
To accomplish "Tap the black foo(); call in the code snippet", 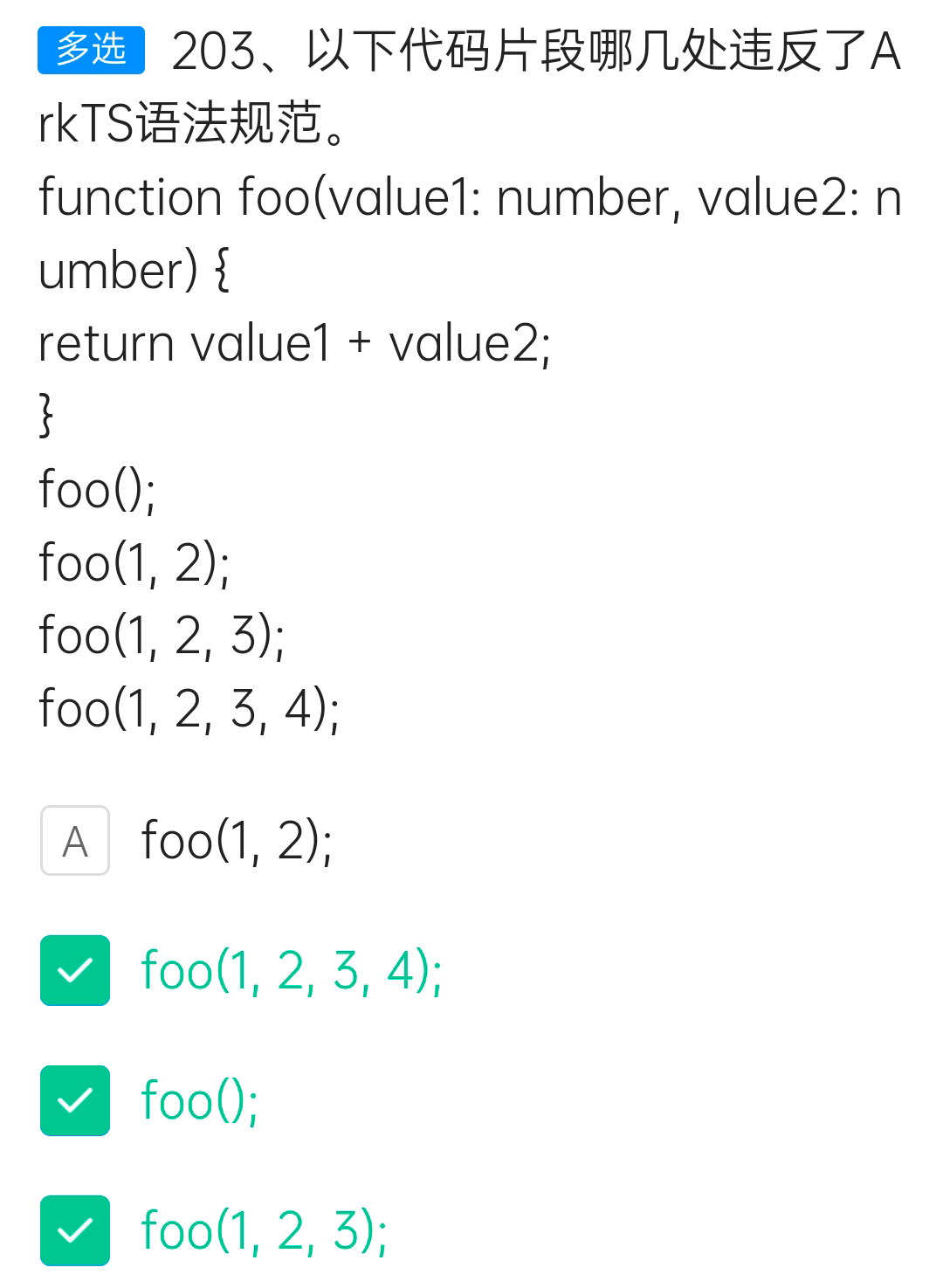I will [97, 489].
